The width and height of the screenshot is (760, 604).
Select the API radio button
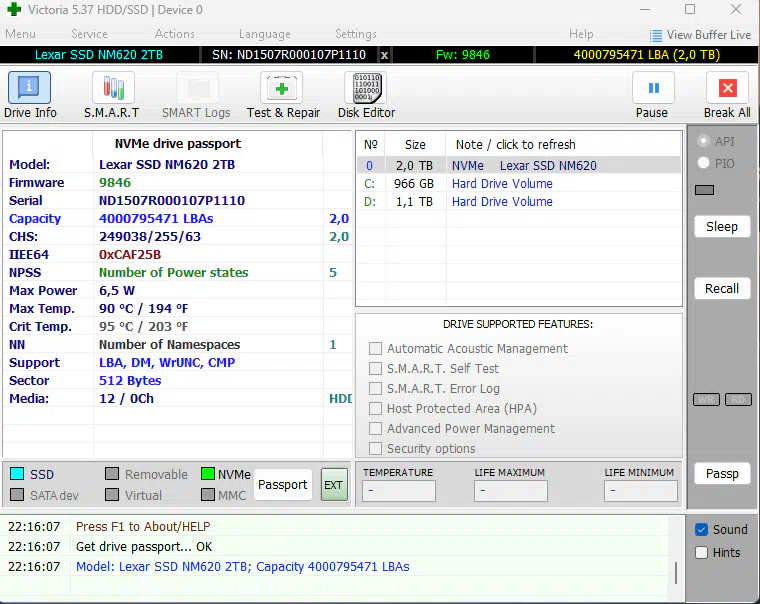pyautogui.click(x=703, y=141)
